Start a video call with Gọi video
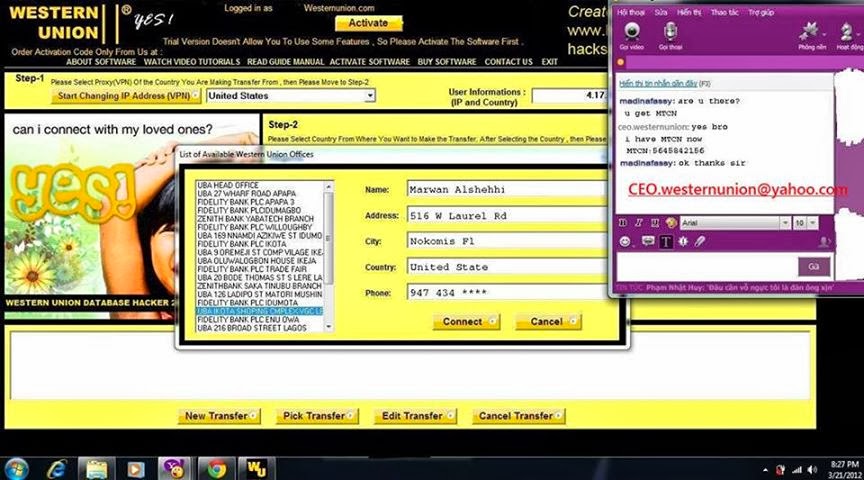Screen dimensions: 864x480 pos(631,36)
